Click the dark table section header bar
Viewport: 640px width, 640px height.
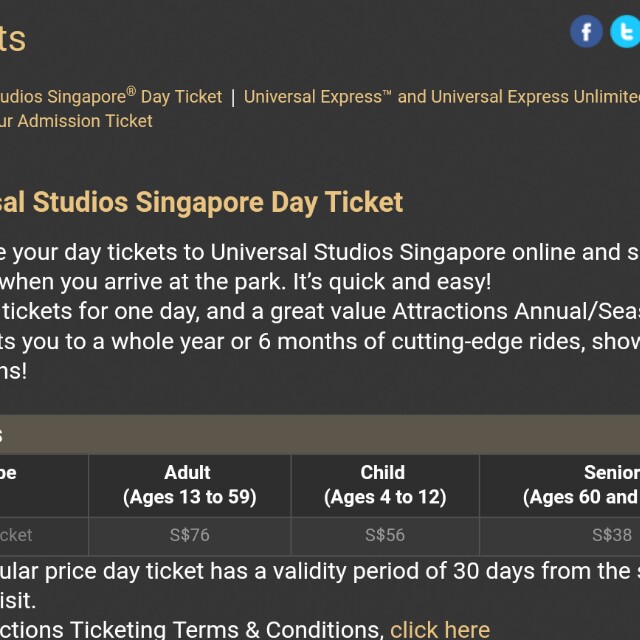[x=320, y=435]
